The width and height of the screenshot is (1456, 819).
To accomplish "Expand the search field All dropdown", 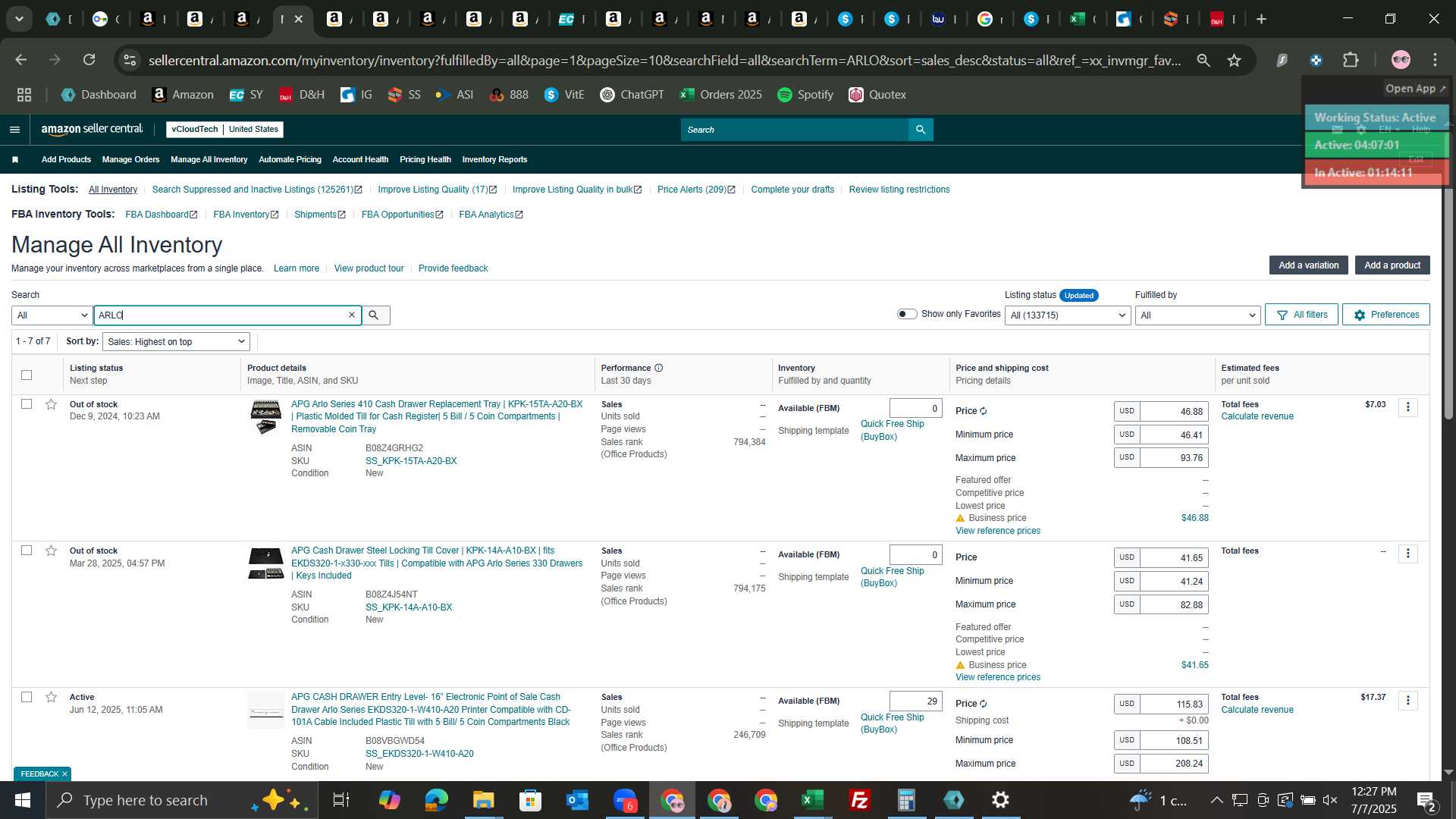I will 52,315.
